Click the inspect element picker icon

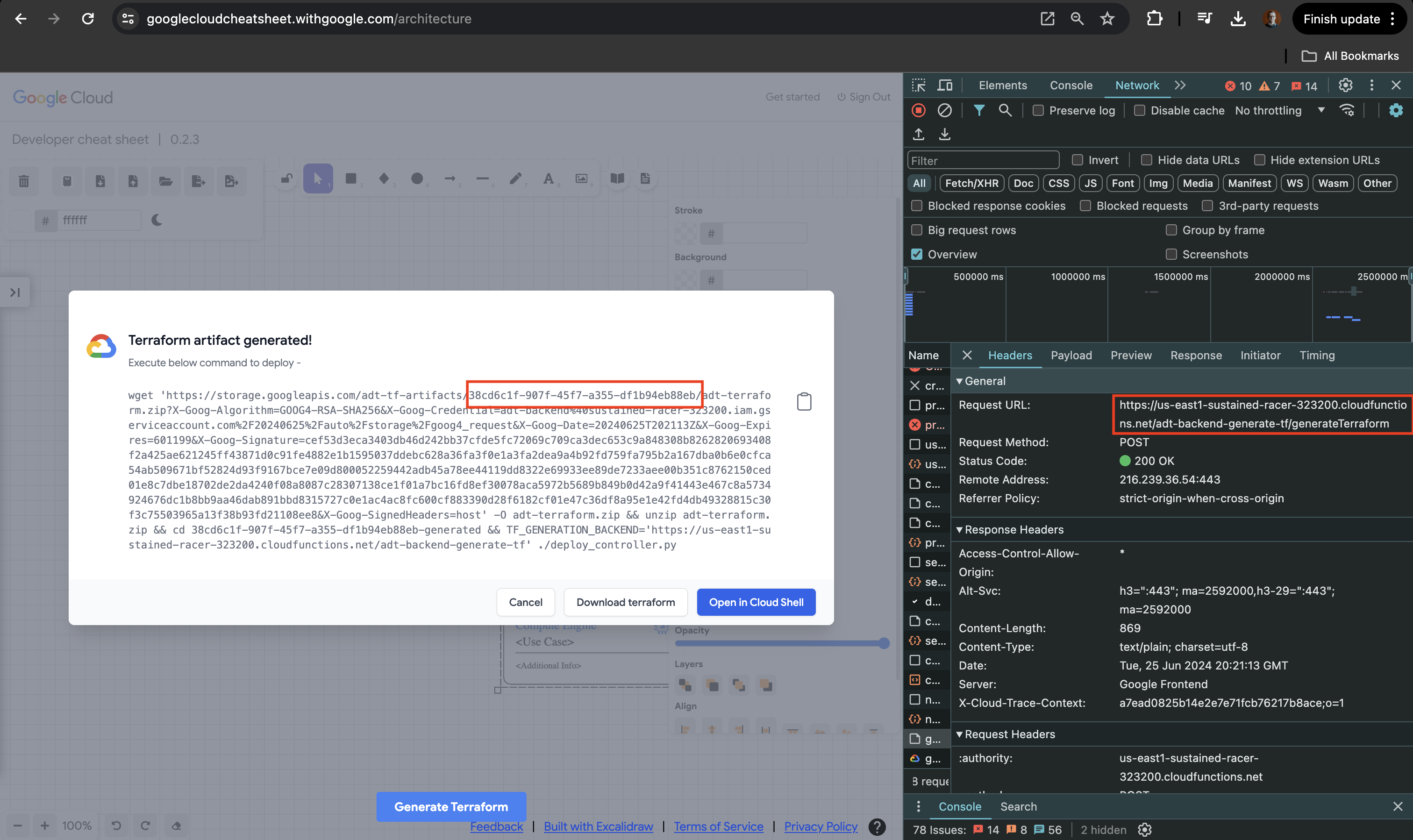click(x=918, y=85)
